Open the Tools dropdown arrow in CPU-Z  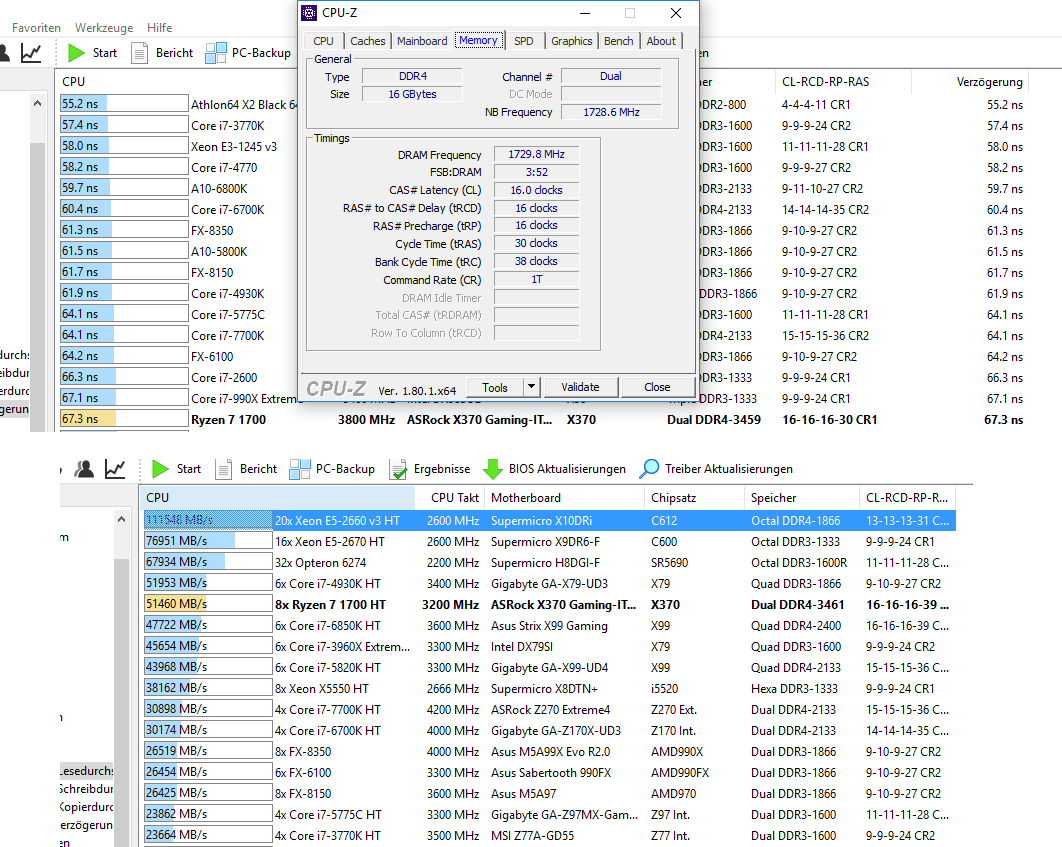pos(532,387)
